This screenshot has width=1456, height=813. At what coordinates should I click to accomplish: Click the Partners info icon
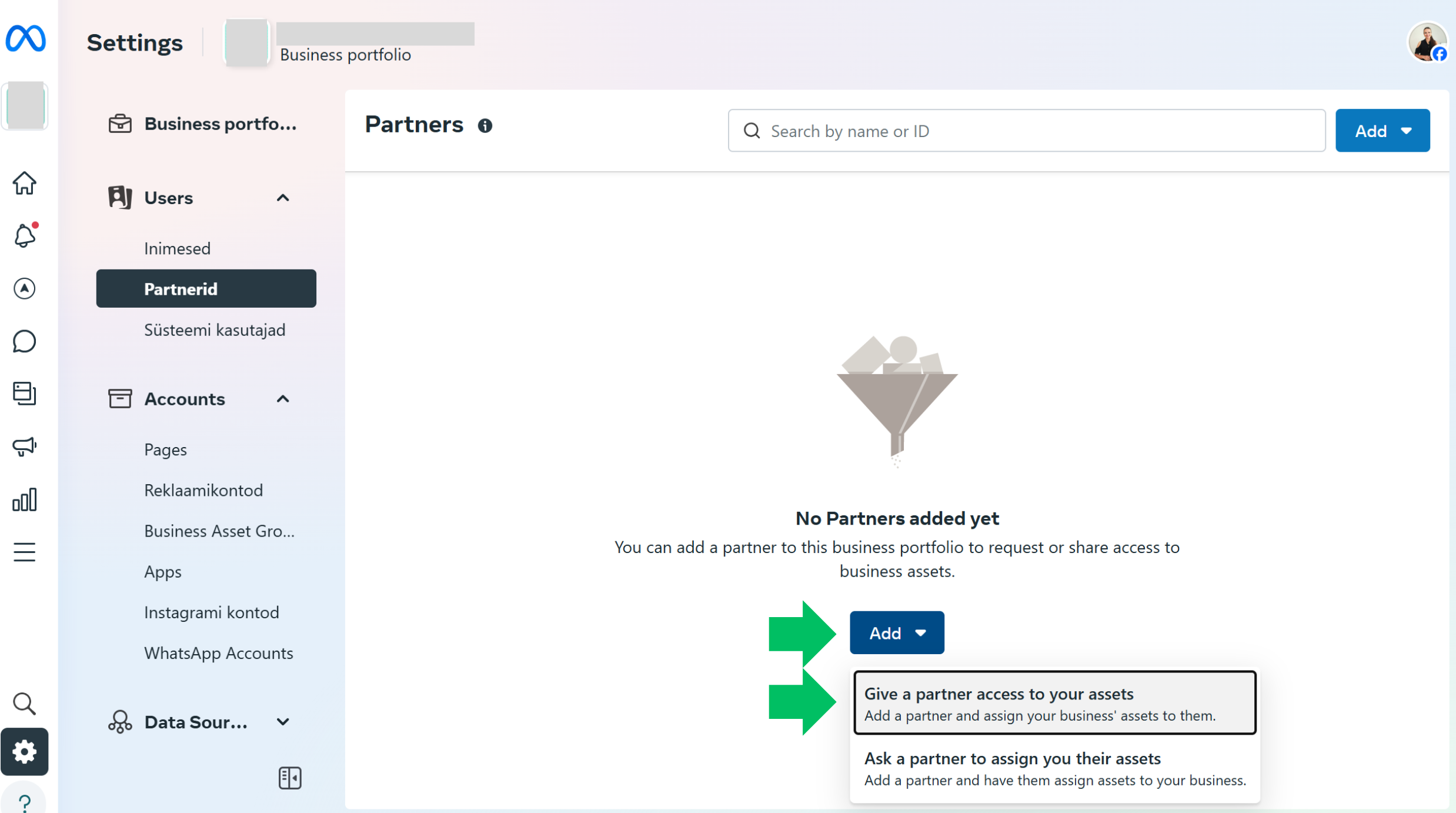coord(485,125)
